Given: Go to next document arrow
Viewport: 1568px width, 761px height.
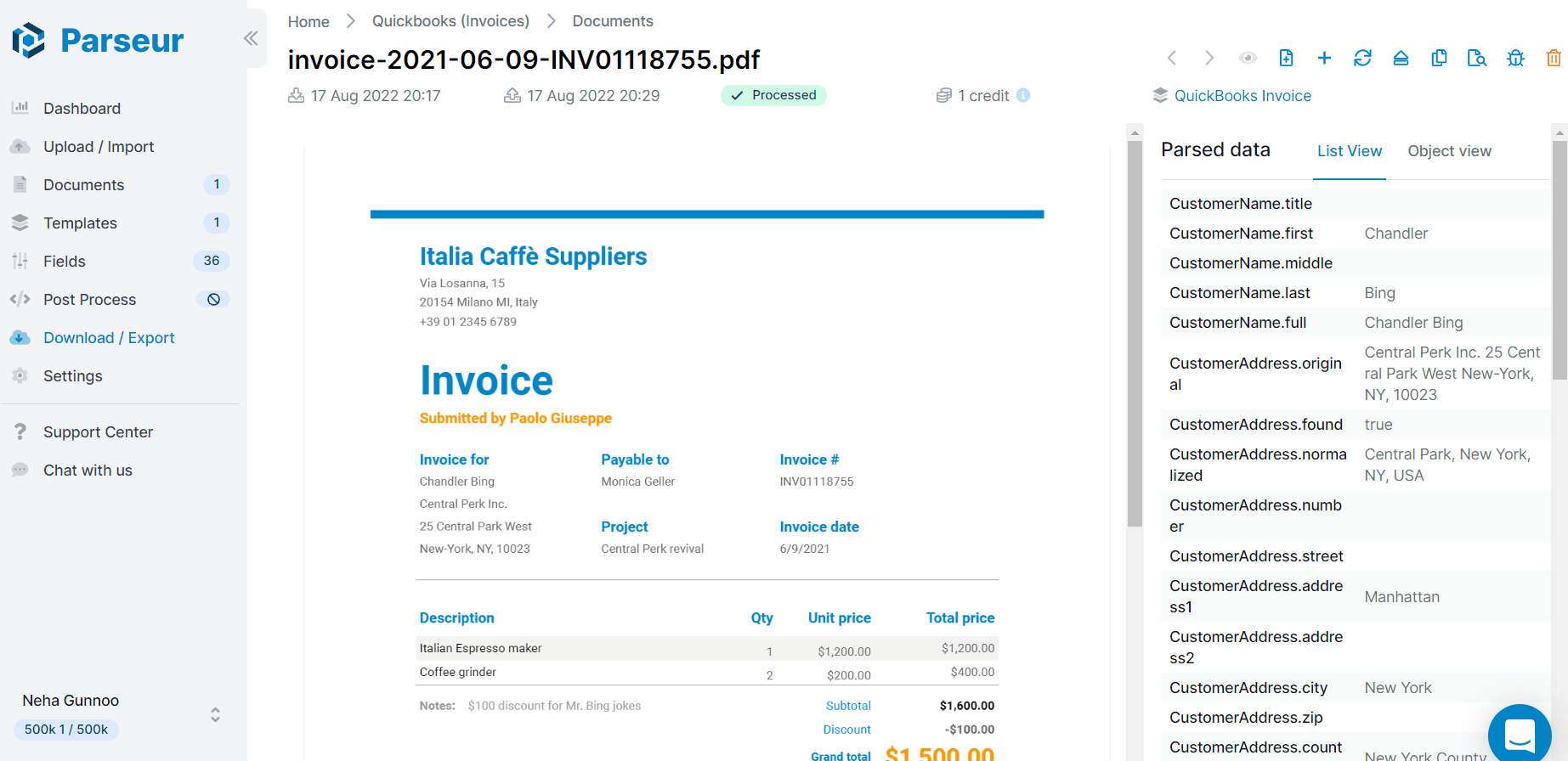Looking at the screenshot, I should [x=1209, y=58].
